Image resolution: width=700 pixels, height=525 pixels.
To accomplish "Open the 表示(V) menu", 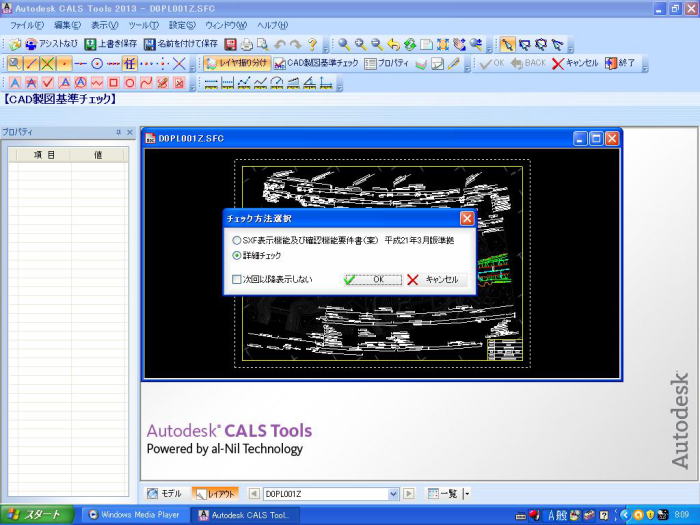I will click(105, 25).
